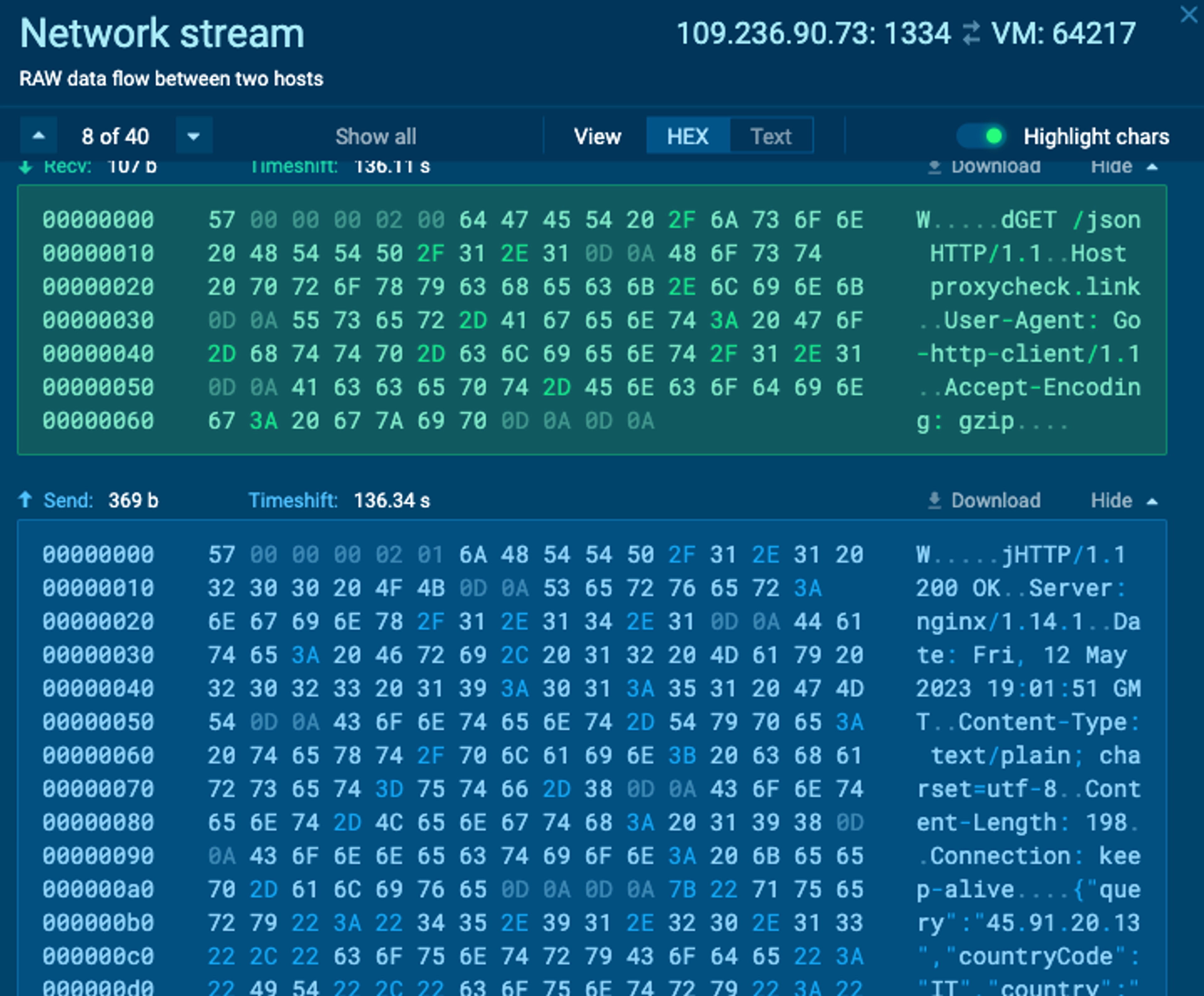Hide the Send packet block
Image resolution: width=1204 pixels, height=996 pixels.
click(1111, 500)
